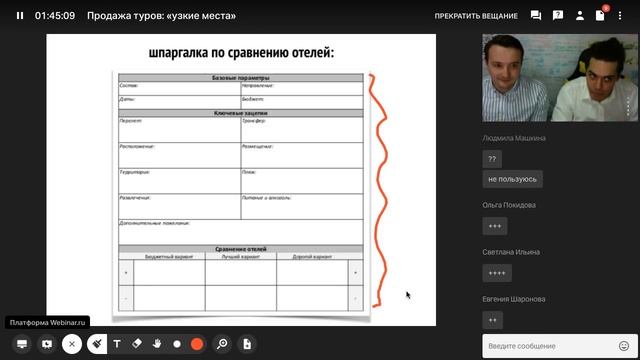The width and height of the screenshot is (640, 360).
Task: Select the Text tool
Action: [x=117, y=344]
